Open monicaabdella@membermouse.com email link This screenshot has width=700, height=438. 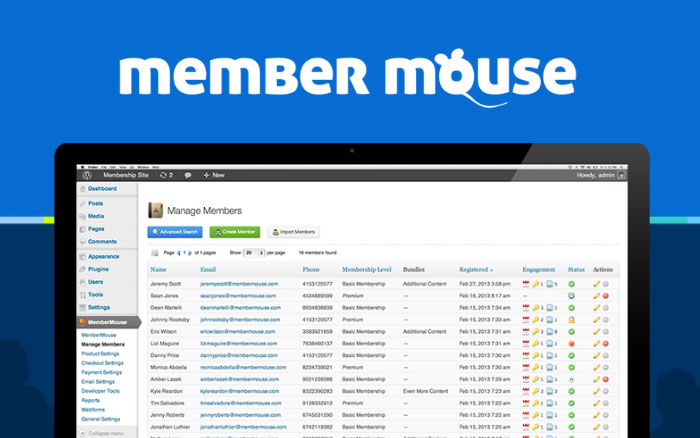click(243, 367)
